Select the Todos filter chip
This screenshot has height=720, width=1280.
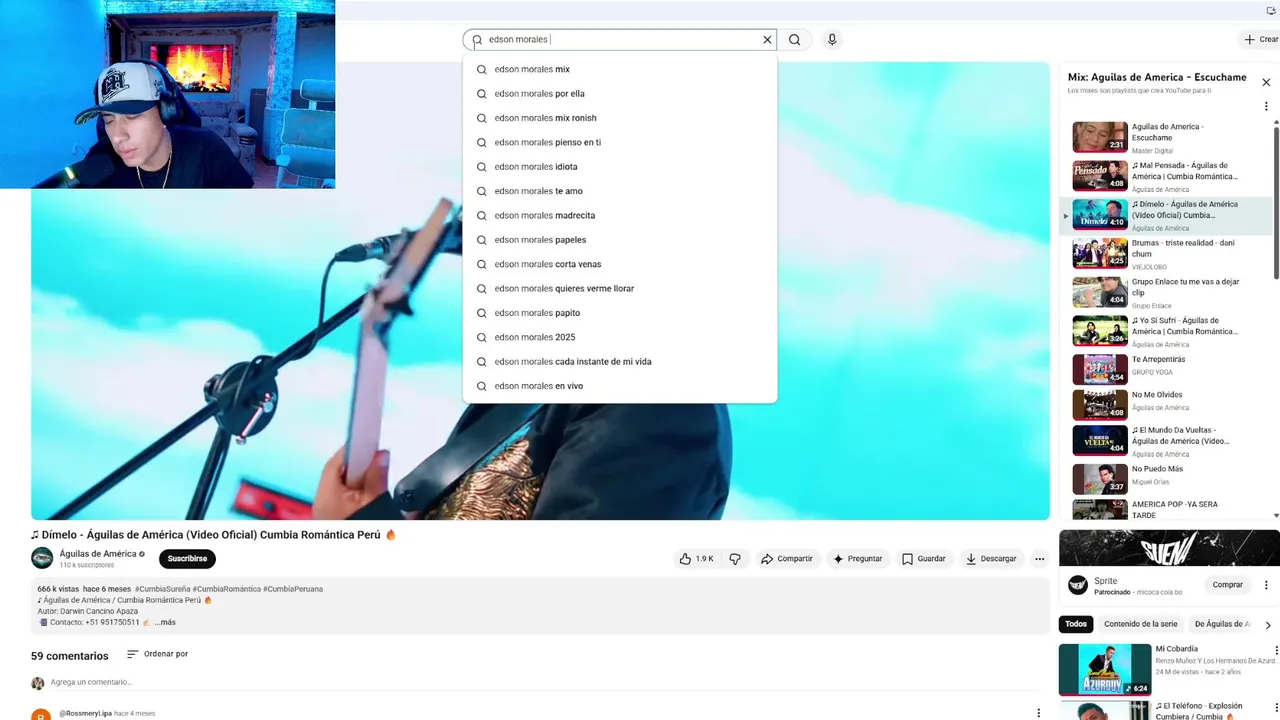1076,624
